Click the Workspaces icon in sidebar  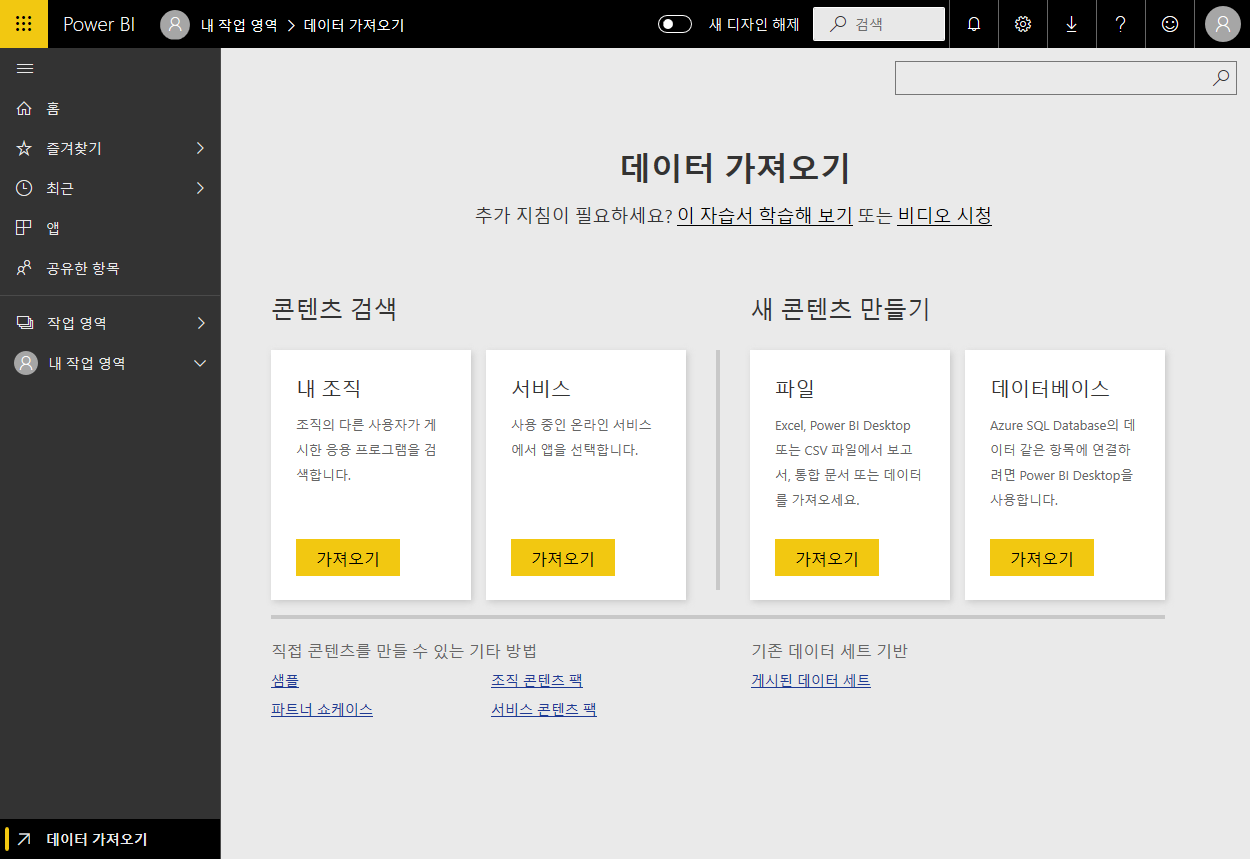click(x=25, y=323)
